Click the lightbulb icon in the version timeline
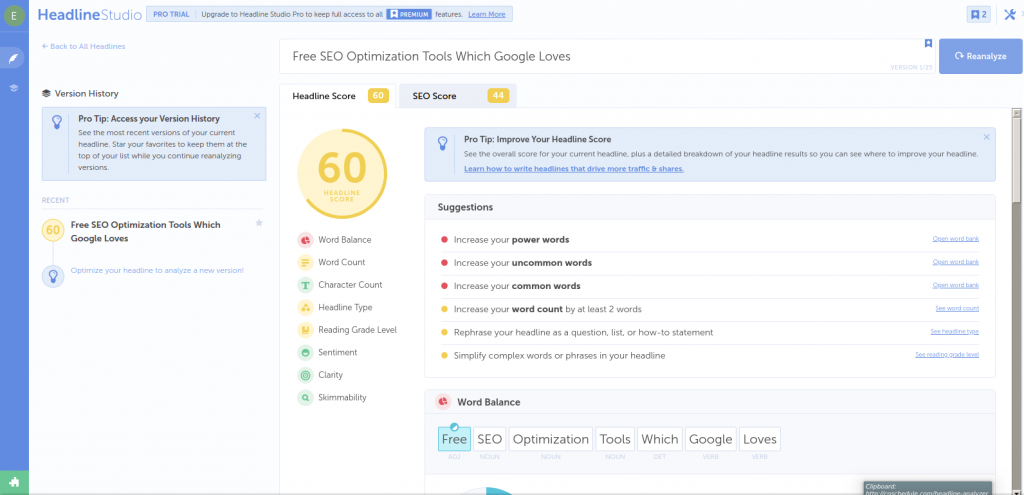 coord(53,276)
